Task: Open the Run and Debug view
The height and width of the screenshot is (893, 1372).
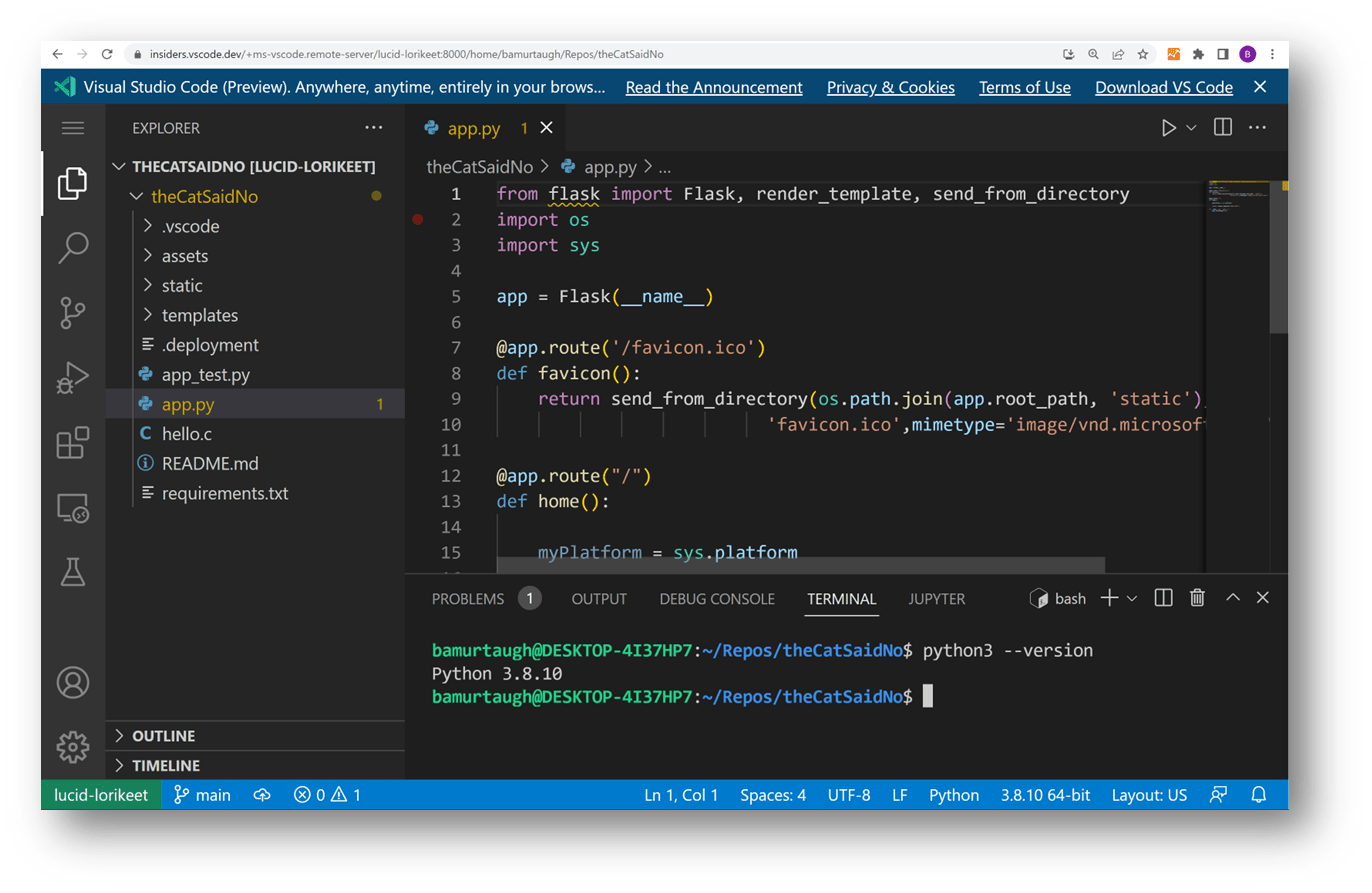Action: 73,378
